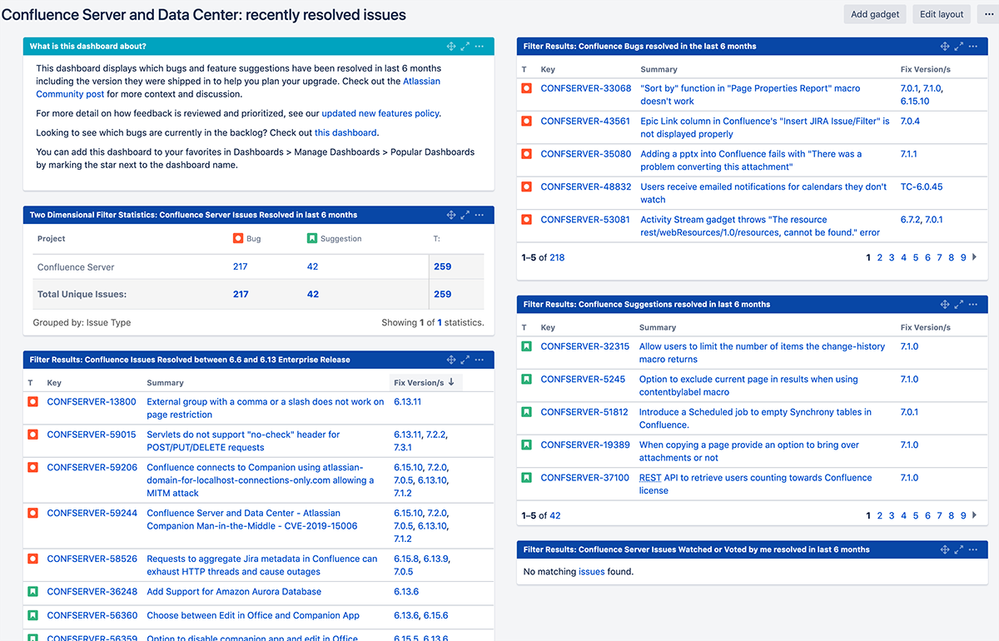Open the Confluence Server total 259 link
999x641 pixels.
(442, 267)
